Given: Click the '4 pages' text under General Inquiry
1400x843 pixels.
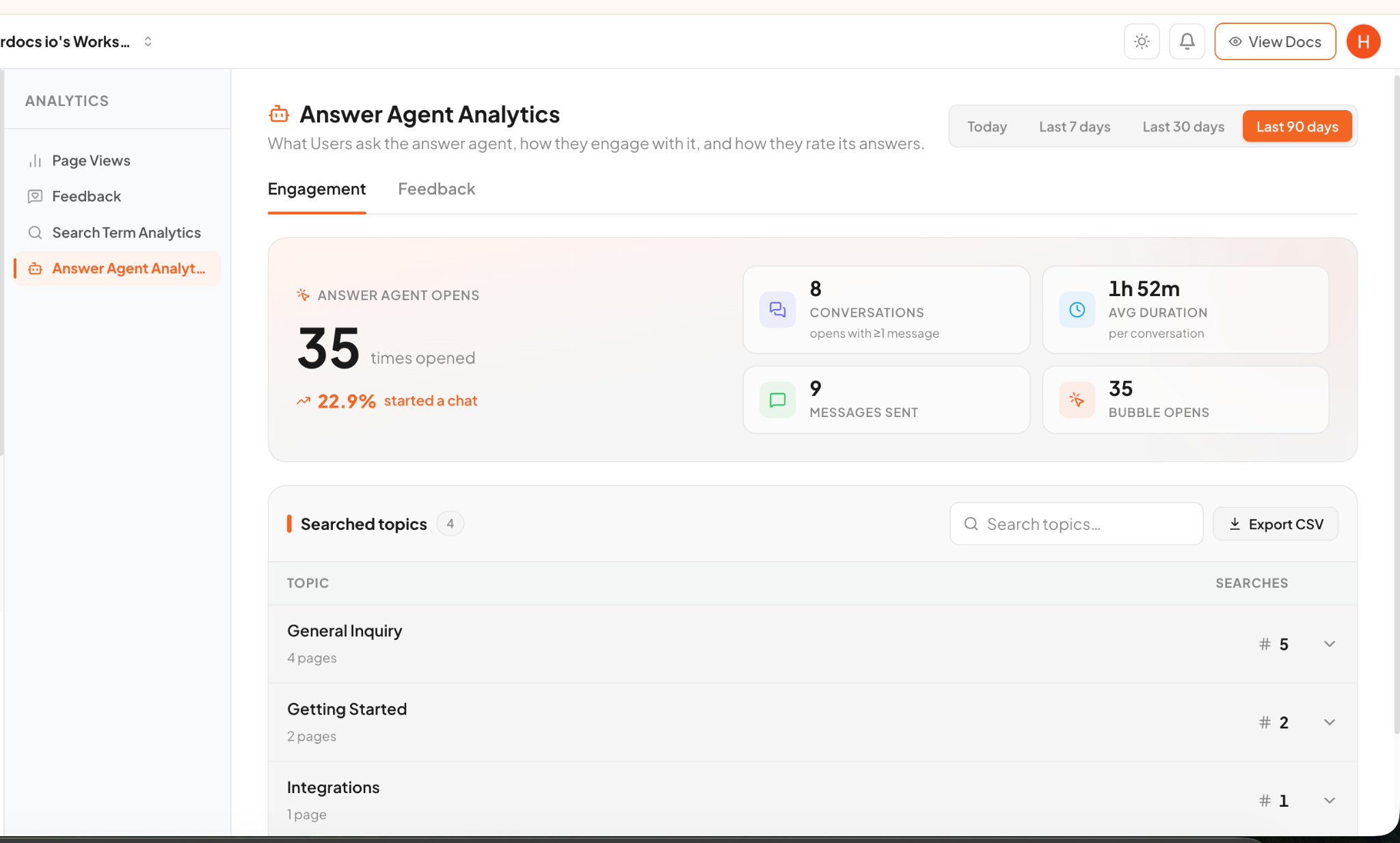Looking at the screenshot, I should tap(312, 658).
